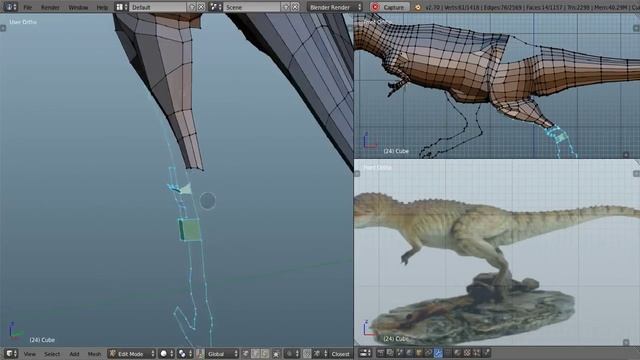Open the Mesh menu in 3D viewport header
Image resolution: width=640 pixels, height=360 pixels.
[94, 354]
